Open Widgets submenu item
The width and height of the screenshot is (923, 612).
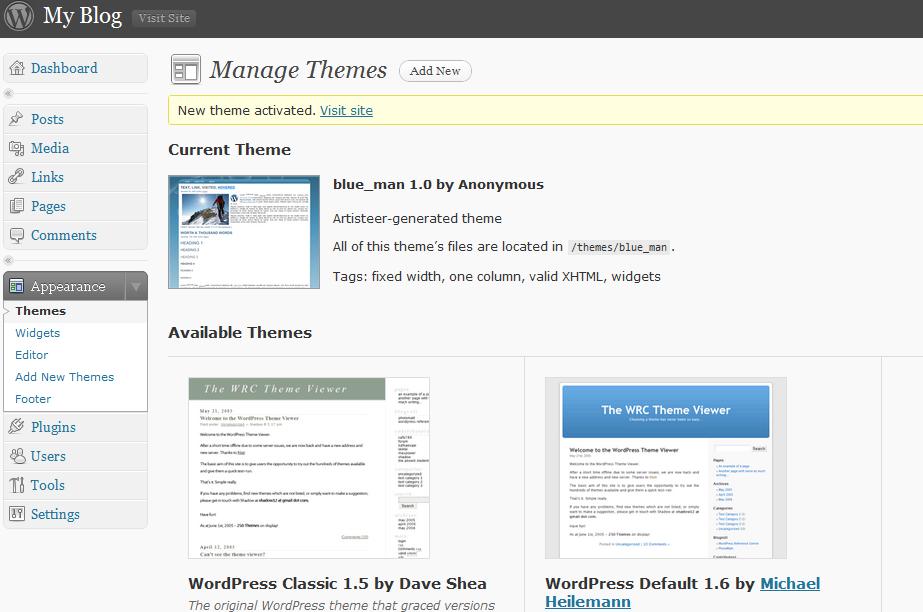(38, 333)
